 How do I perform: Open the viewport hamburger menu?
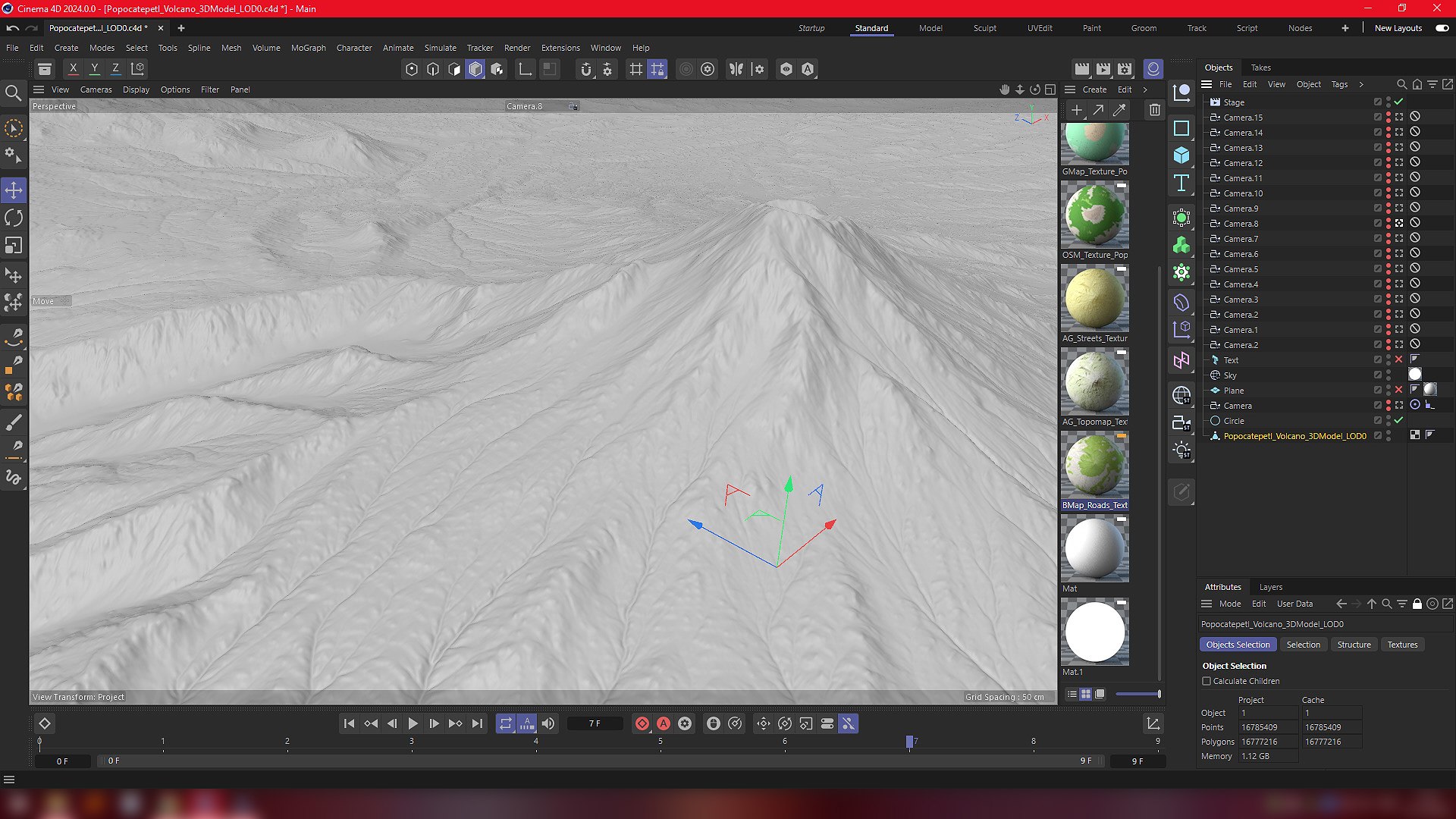(39, 89)
